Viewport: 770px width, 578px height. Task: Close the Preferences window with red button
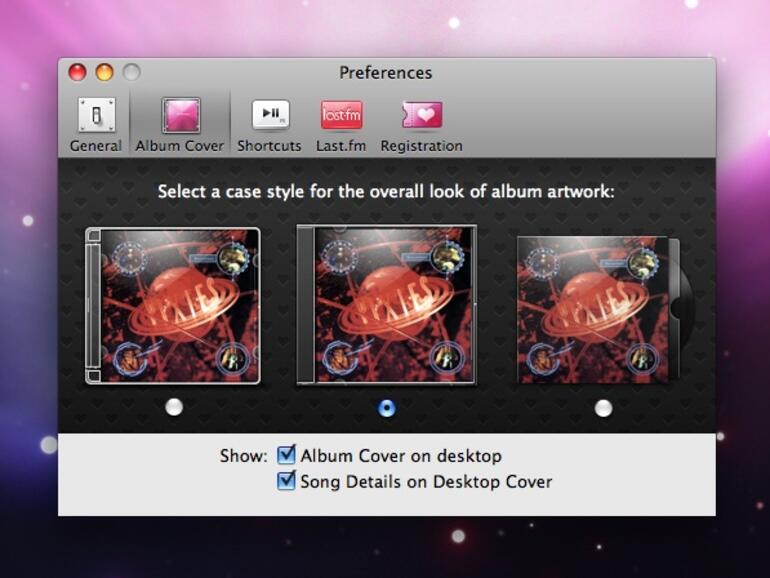[78, 72]
